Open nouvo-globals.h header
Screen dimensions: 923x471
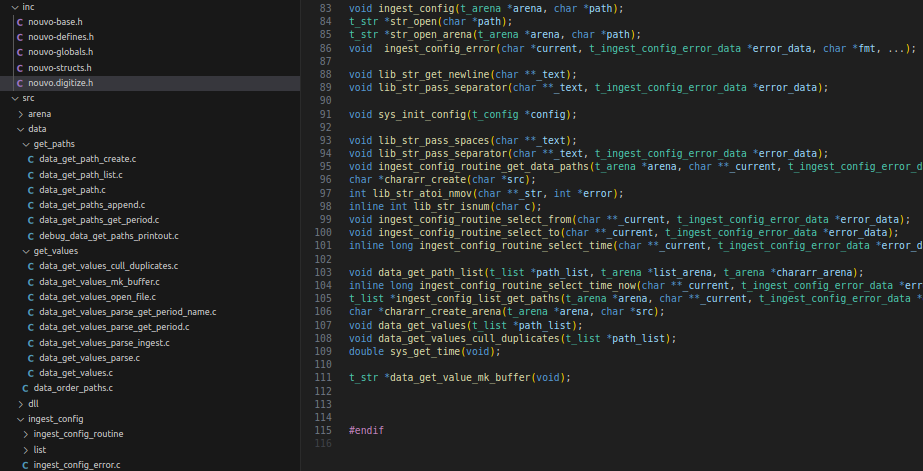pos(61,52)
